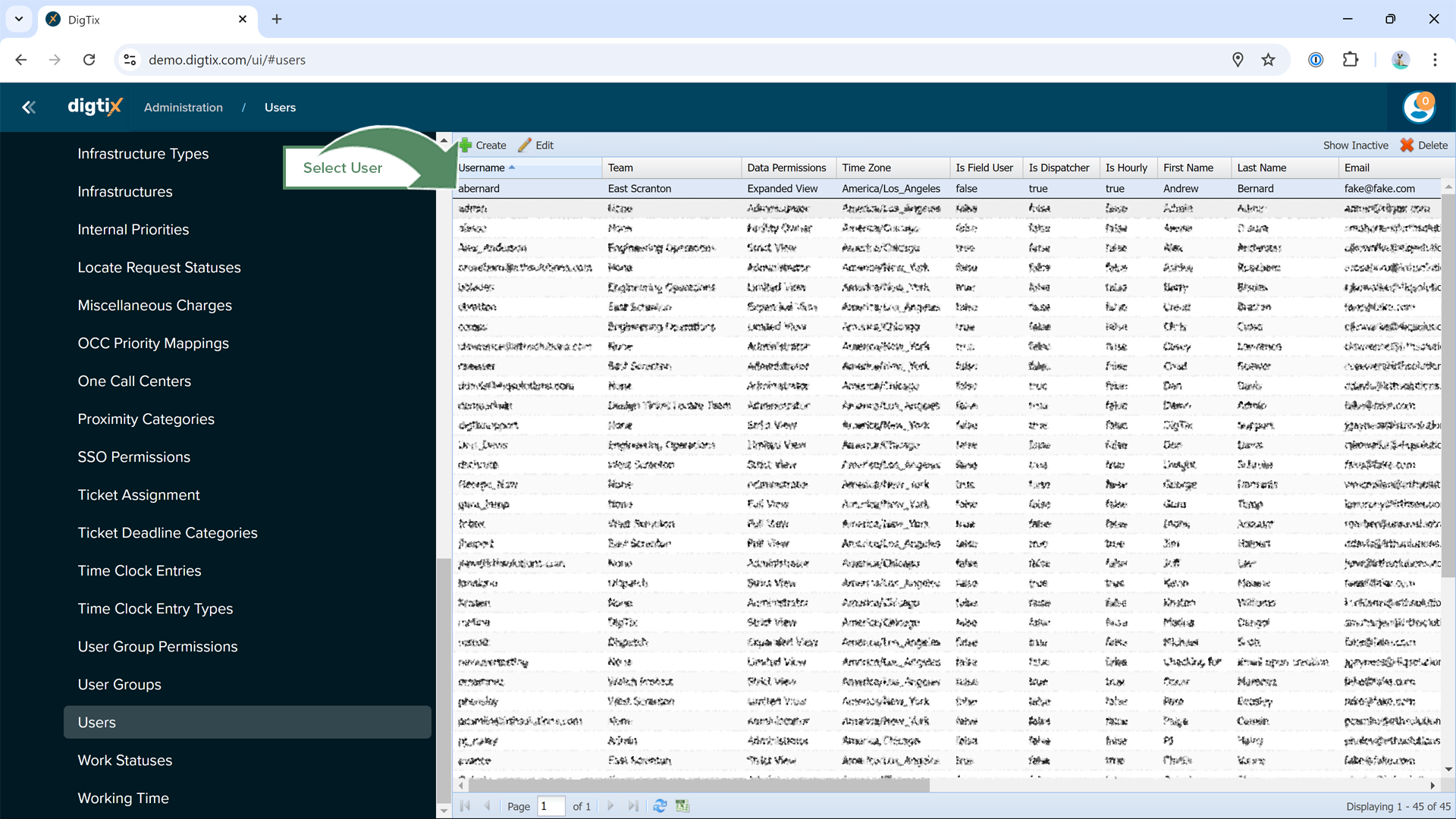The image size is (1456, 819).
Task: Click the Administration breadcrumb link
Action: (183, 108)
